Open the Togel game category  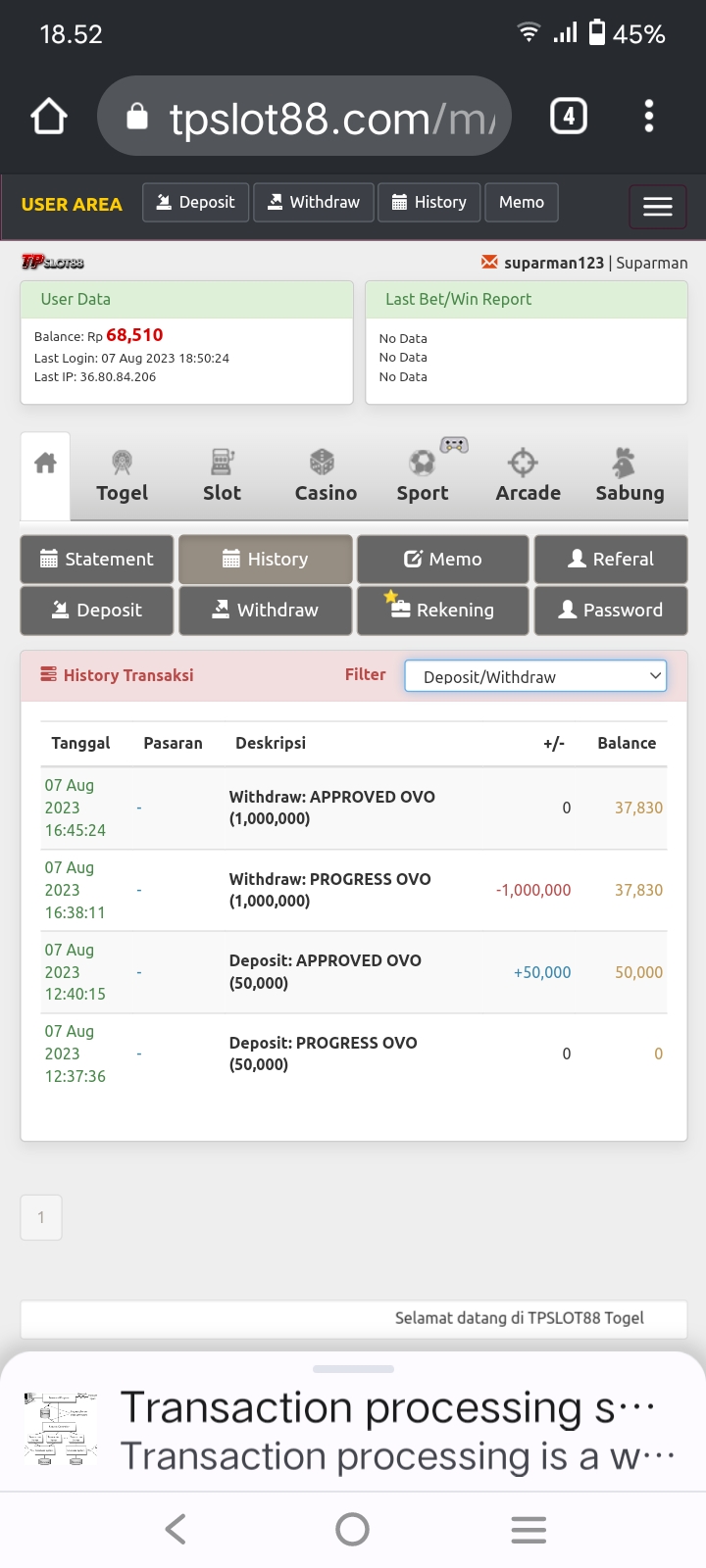coord(122,476)
